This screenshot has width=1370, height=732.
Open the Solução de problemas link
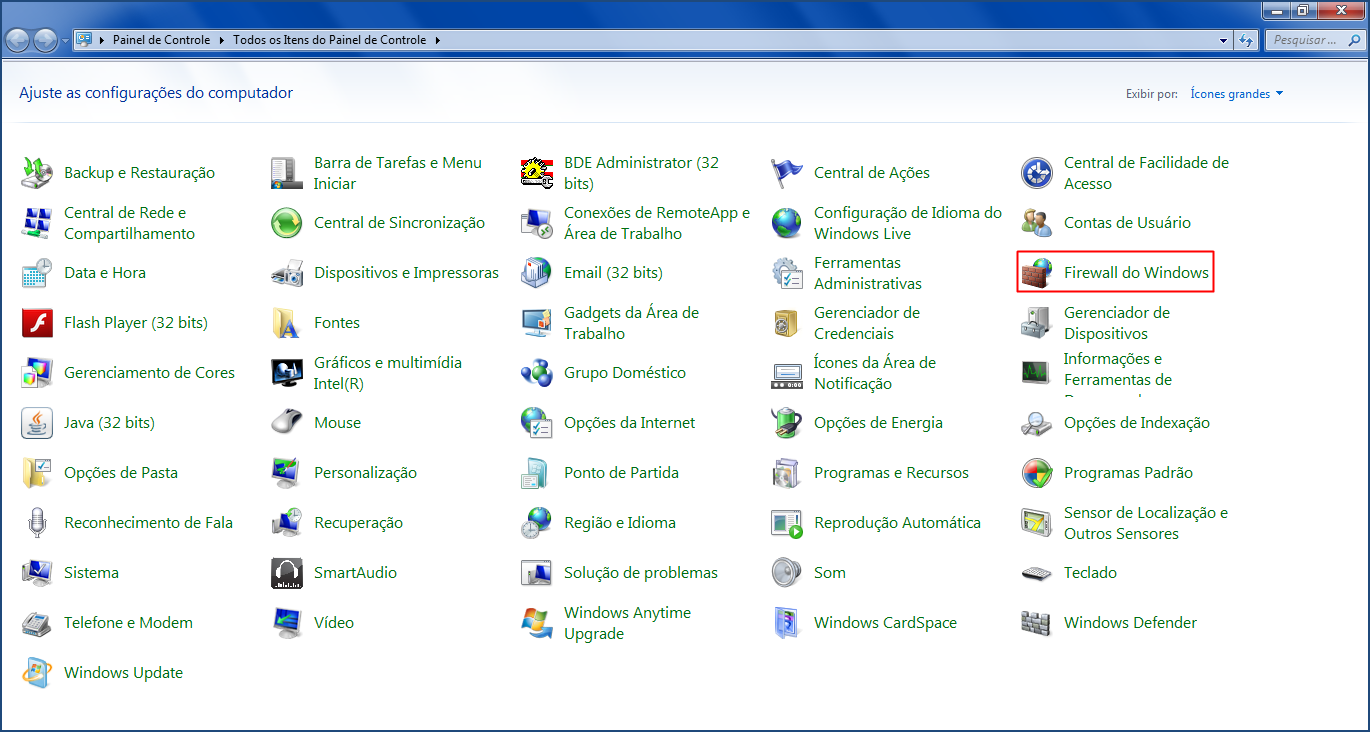(x=641, y=573)
